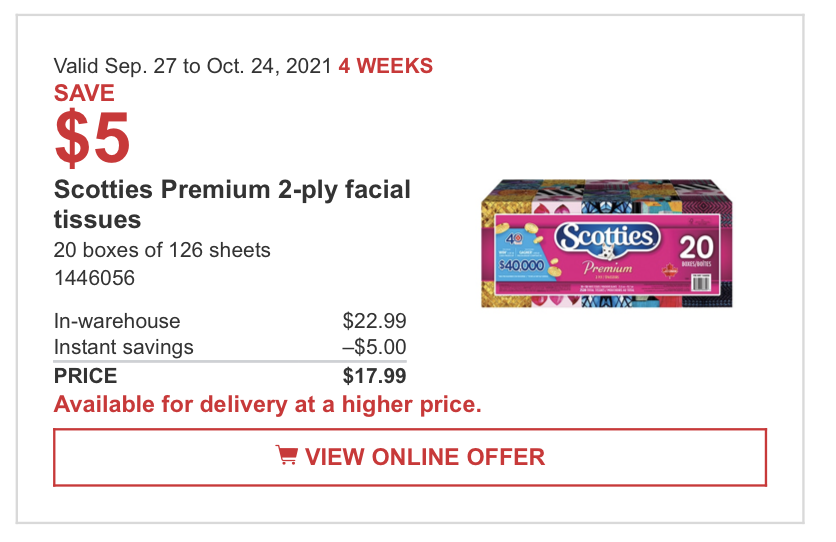Click the Premium script text on package
The height and width of the screenshot is (542, 836).
607,267
